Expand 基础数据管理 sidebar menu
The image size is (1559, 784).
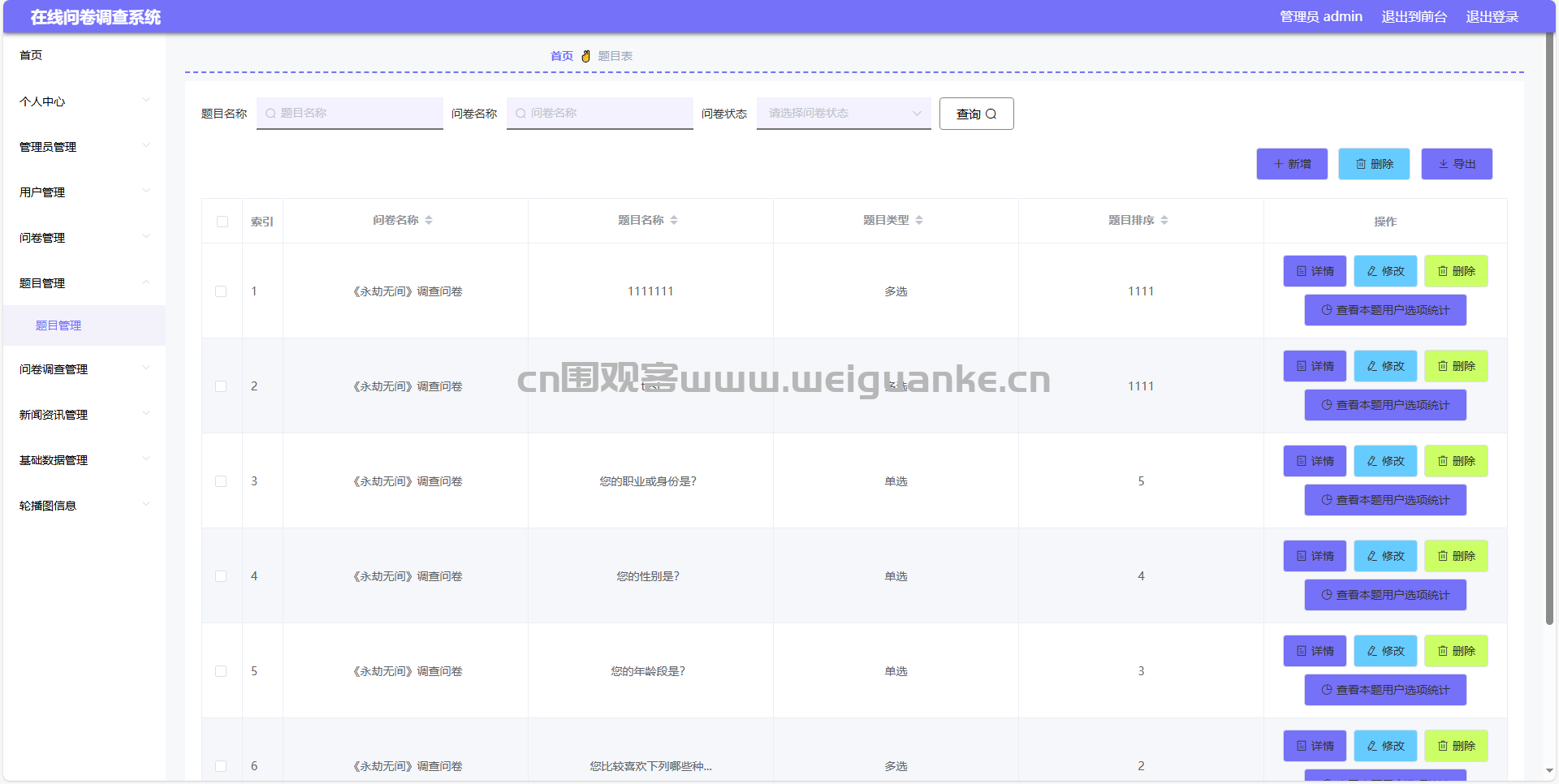[x=84, y=460]
